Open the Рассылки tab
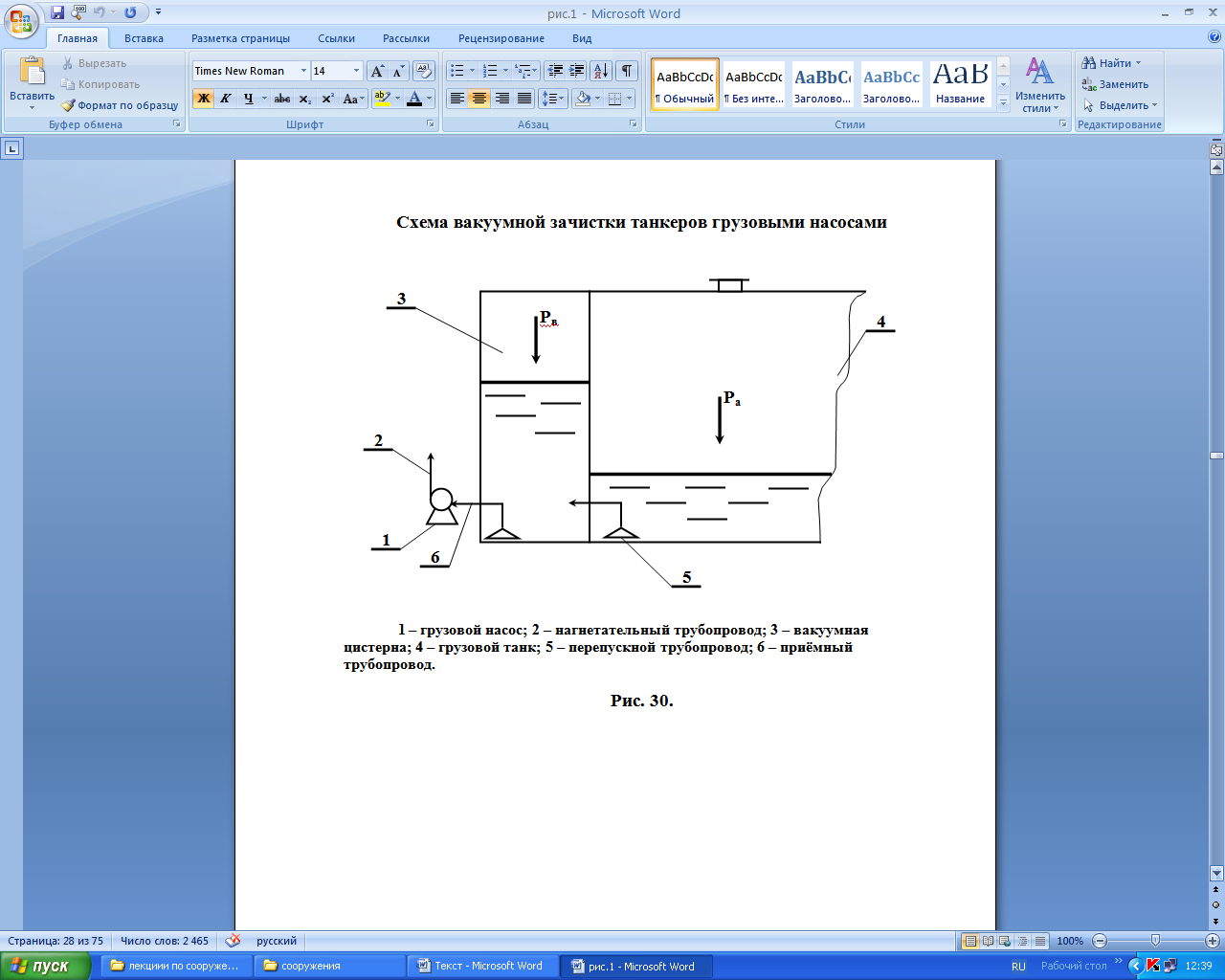1225x980 pixels. tap(406, 38)
